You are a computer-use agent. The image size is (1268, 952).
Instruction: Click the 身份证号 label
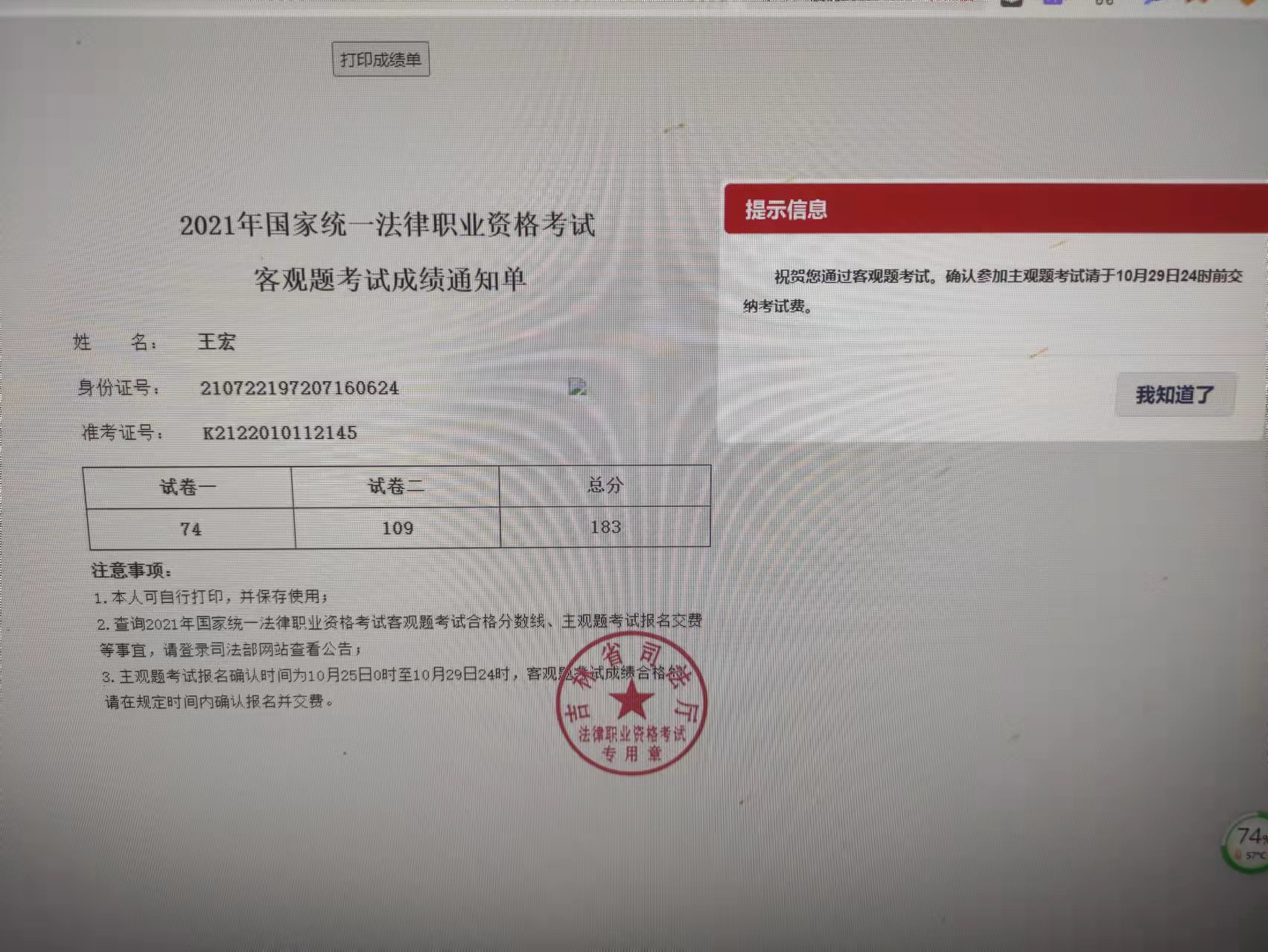pos(118,388)
